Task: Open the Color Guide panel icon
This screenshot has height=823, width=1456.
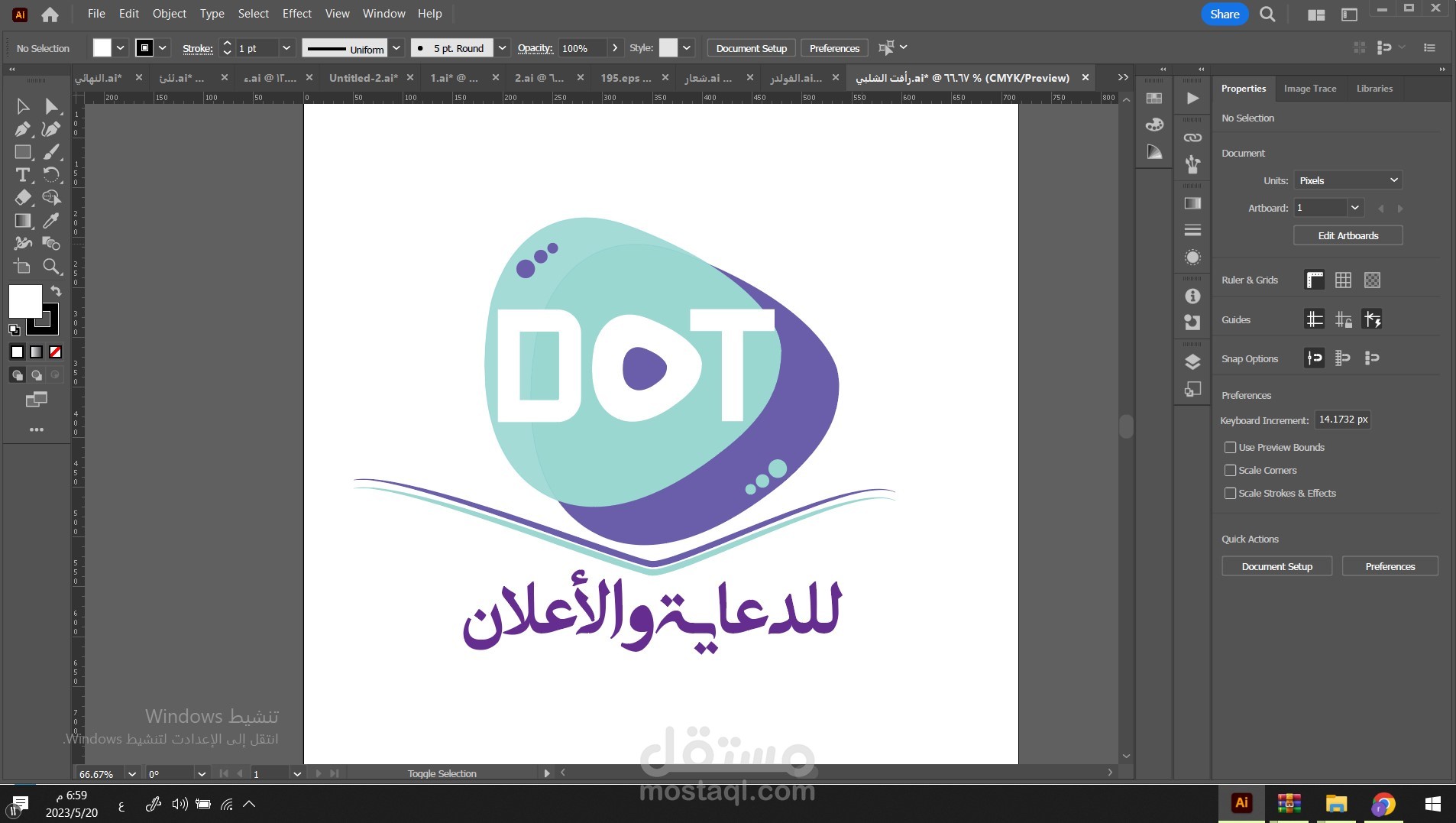Action: (x=1154, y=152)
